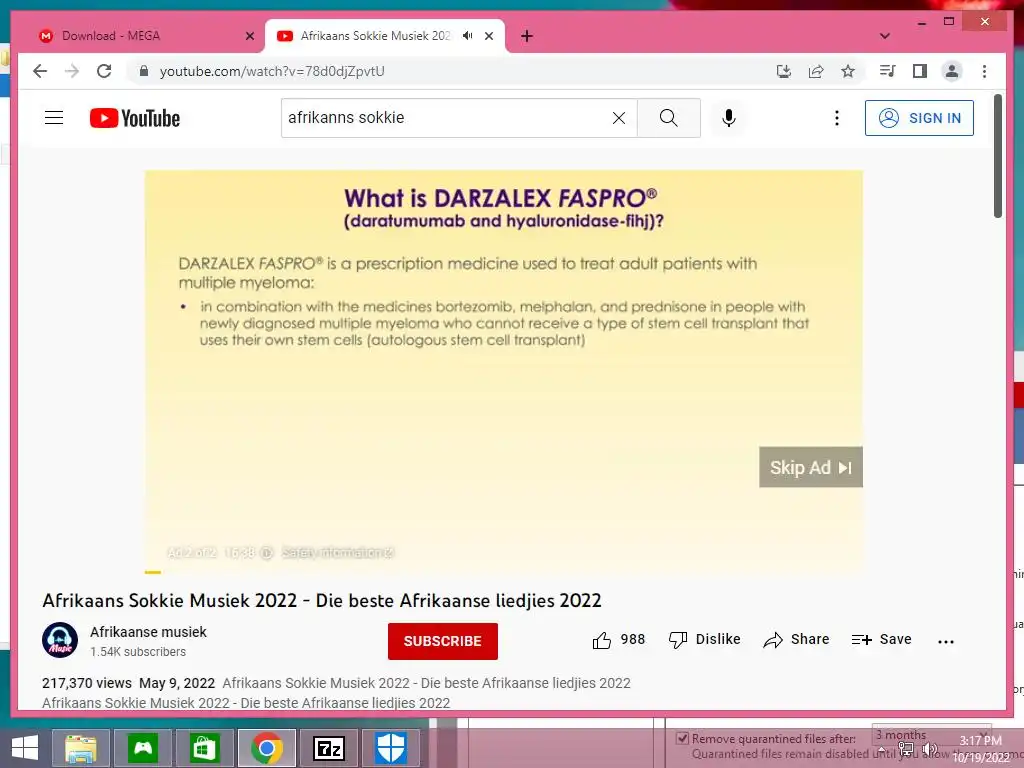The height and width of the screenshot is (768, 1024).
Task: Go forward in browser history
Action: pos(72,71)
